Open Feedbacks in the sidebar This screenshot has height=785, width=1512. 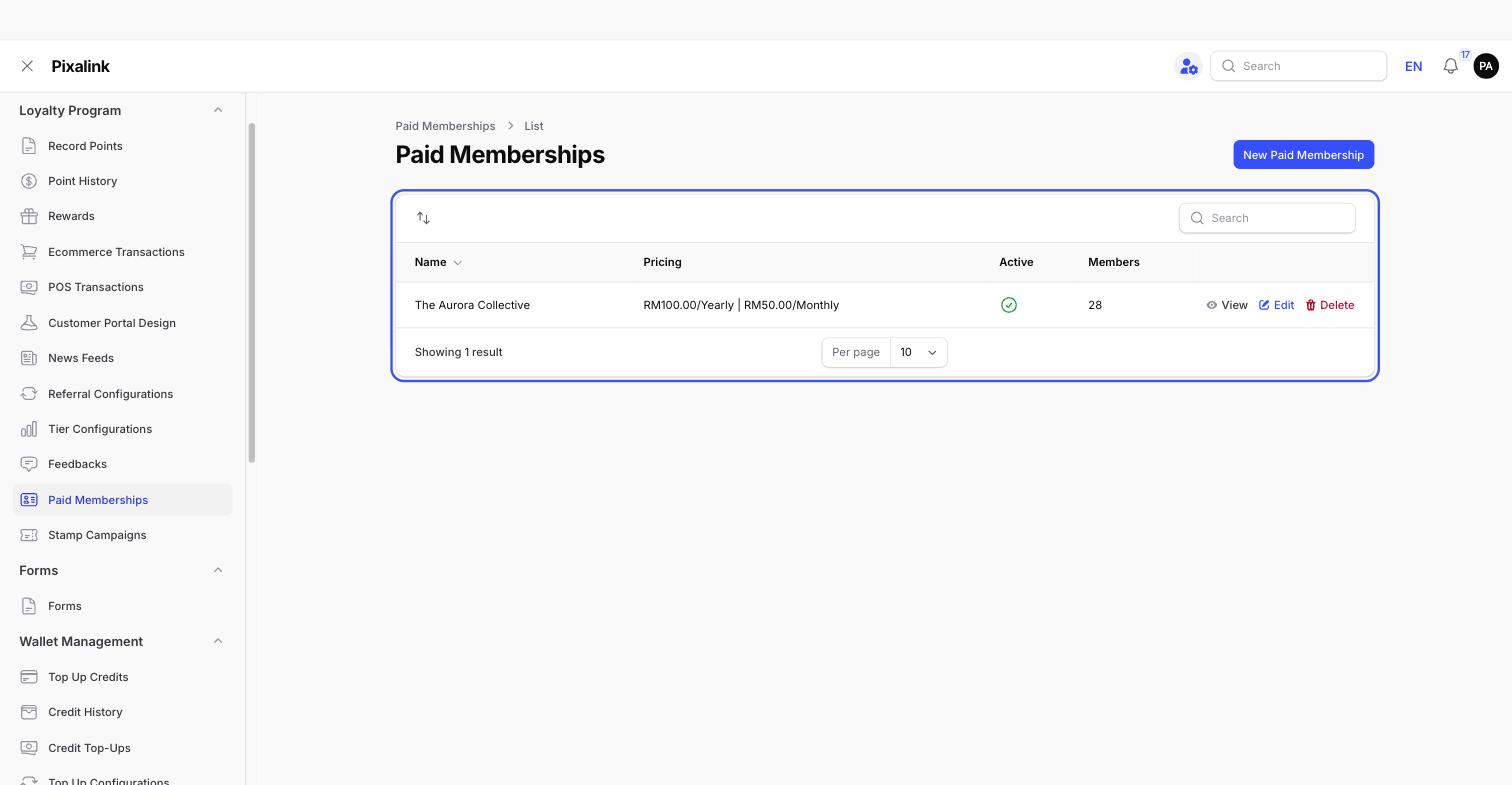123,464
